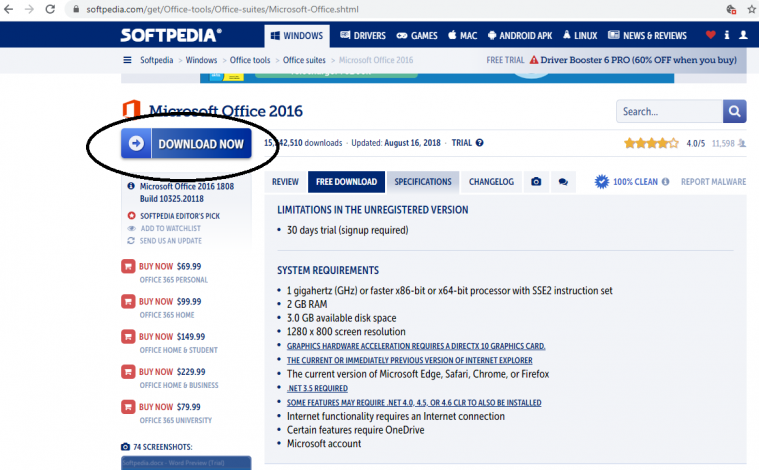The width and height of the screenshot is (759, 470).
Task: Click BUY NOW $229.99 link
Action: [172, 372]
